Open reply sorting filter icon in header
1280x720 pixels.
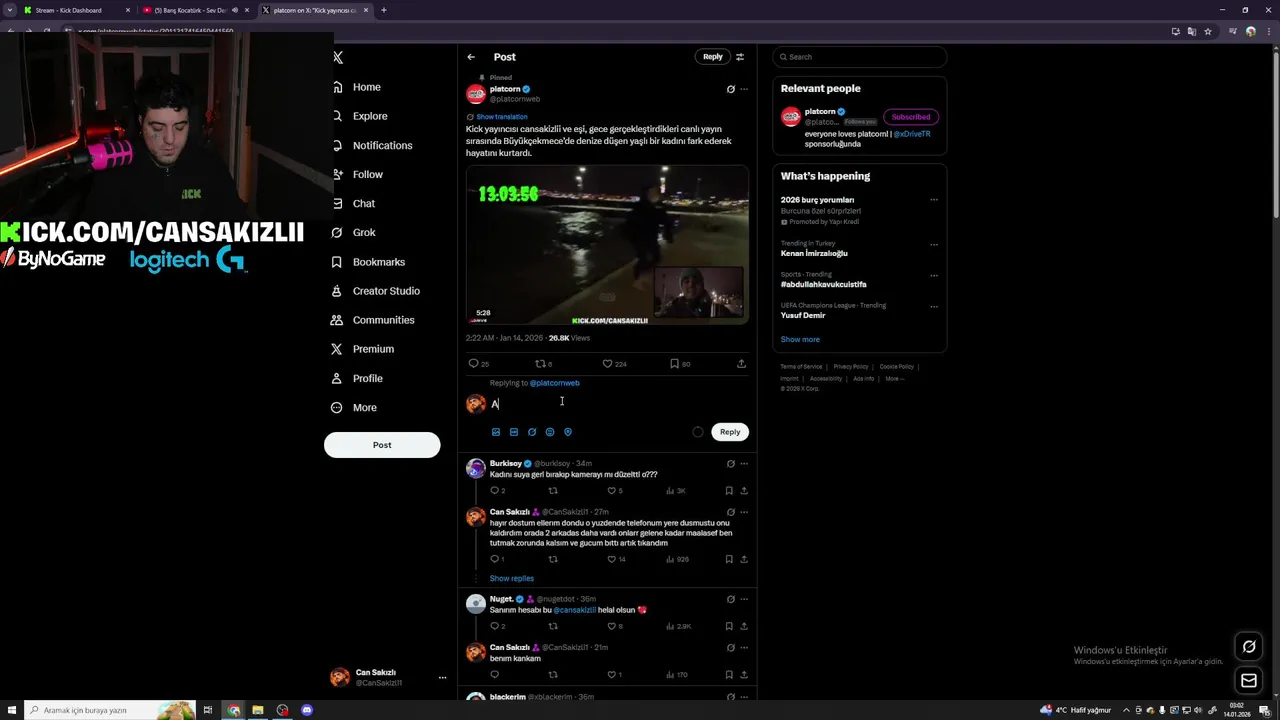pos(740,57)
